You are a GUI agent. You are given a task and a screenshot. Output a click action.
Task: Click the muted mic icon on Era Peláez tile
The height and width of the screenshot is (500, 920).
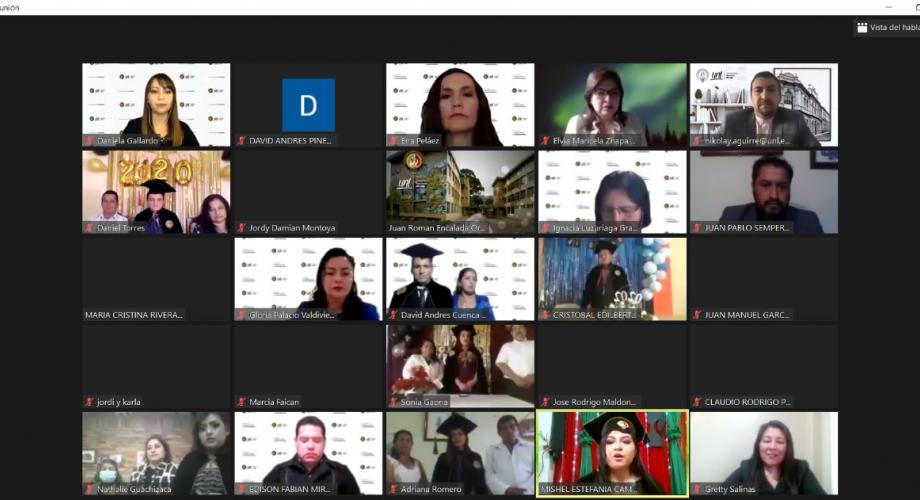(x=393, y=141)
